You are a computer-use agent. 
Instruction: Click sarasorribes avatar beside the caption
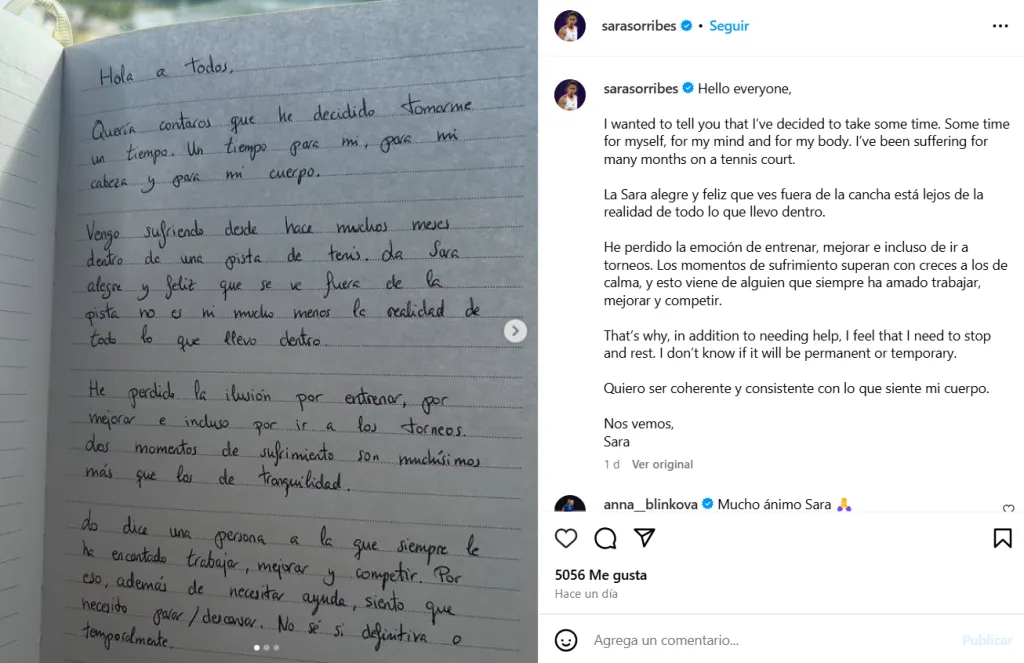(570, 95)
